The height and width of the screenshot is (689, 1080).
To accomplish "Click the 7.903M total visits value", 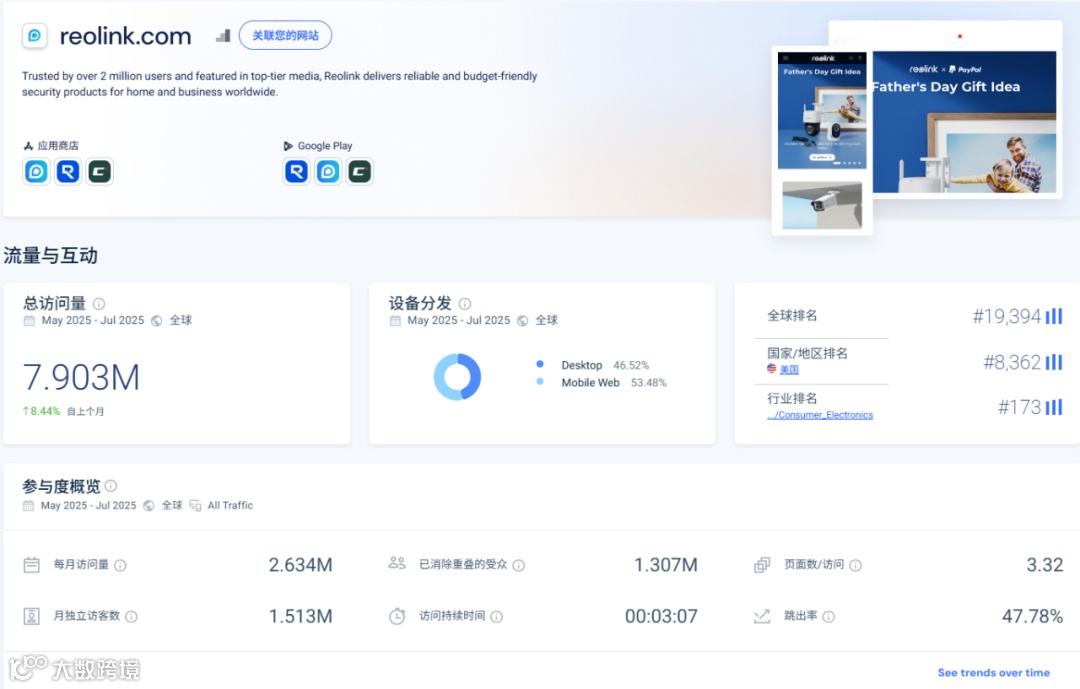I will coord(81,378).
